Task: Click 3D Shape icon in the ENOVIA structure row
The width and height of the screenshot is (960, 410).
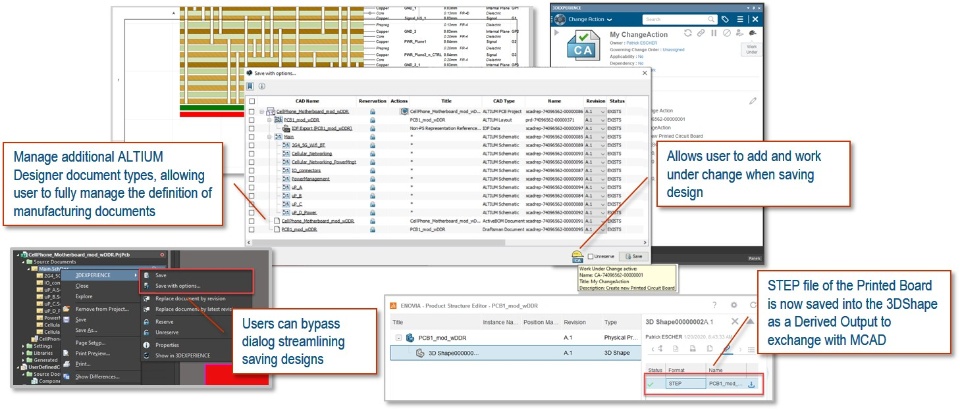Action: click(421, 353)
